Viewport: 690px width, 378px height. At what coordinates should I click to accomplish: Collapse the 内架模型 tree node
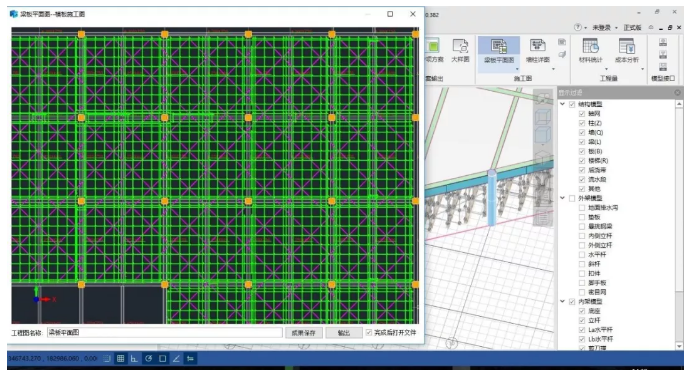(x=562, y=301)
